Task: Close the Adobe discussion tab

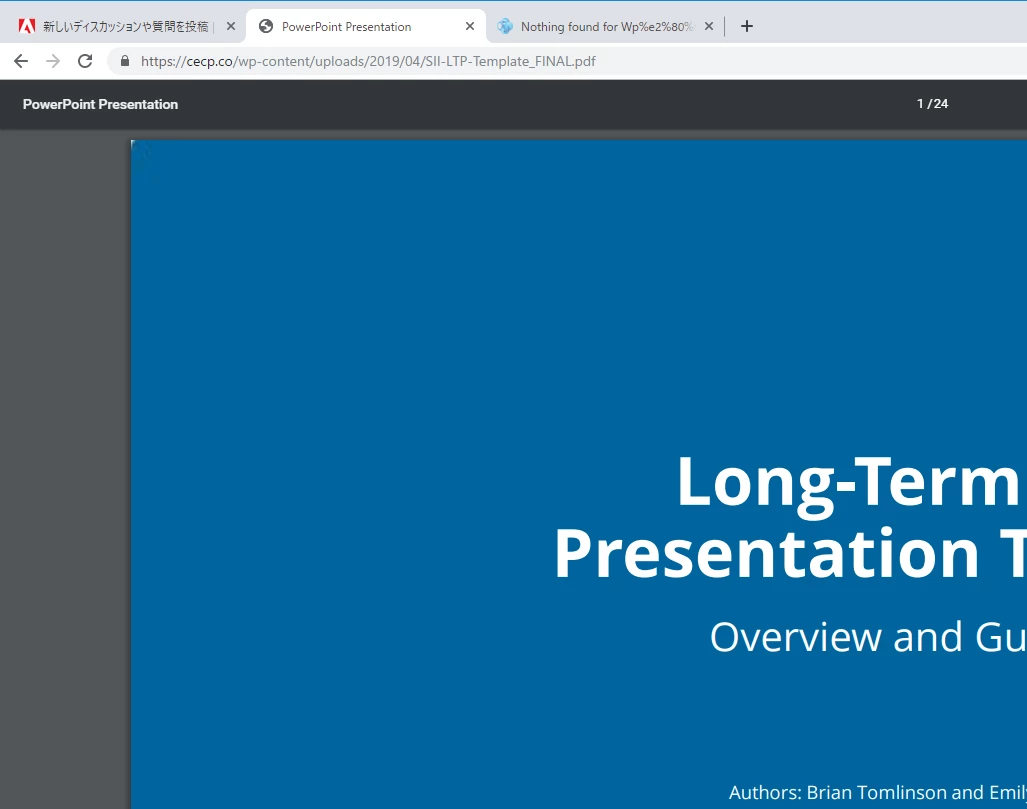Action: 231,26
